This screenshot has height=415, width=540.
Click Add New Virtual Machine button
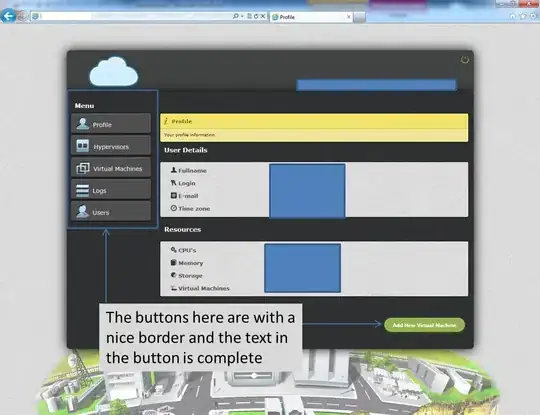(424, 325)
